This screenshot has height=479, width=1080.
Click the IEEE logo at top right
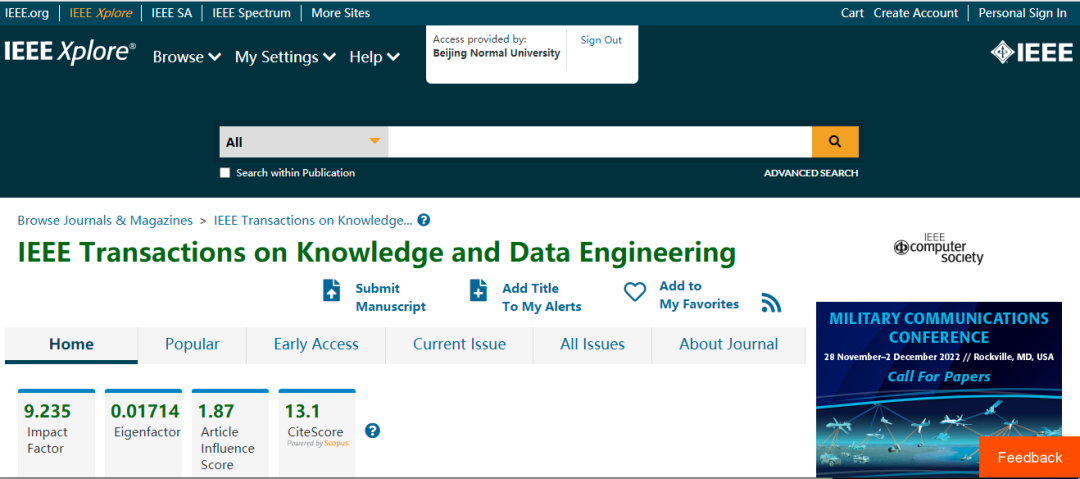point(1031,53)
